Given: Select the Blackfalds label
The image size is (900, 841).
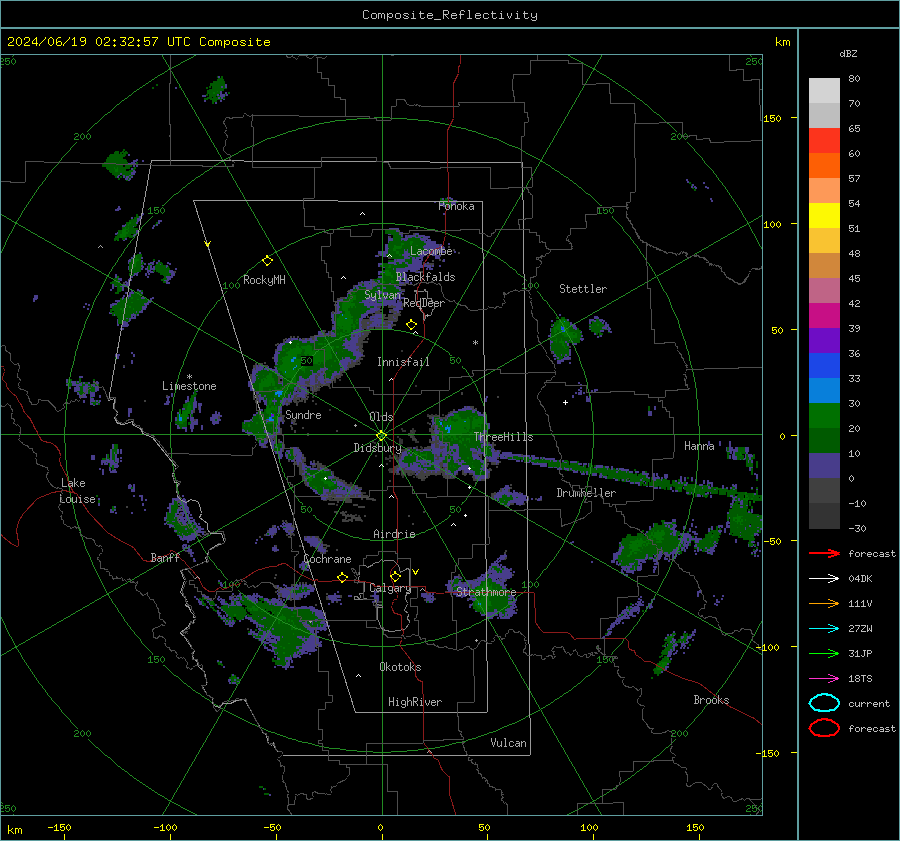Looking at the screenshot, I should click(x=425, y=277).
